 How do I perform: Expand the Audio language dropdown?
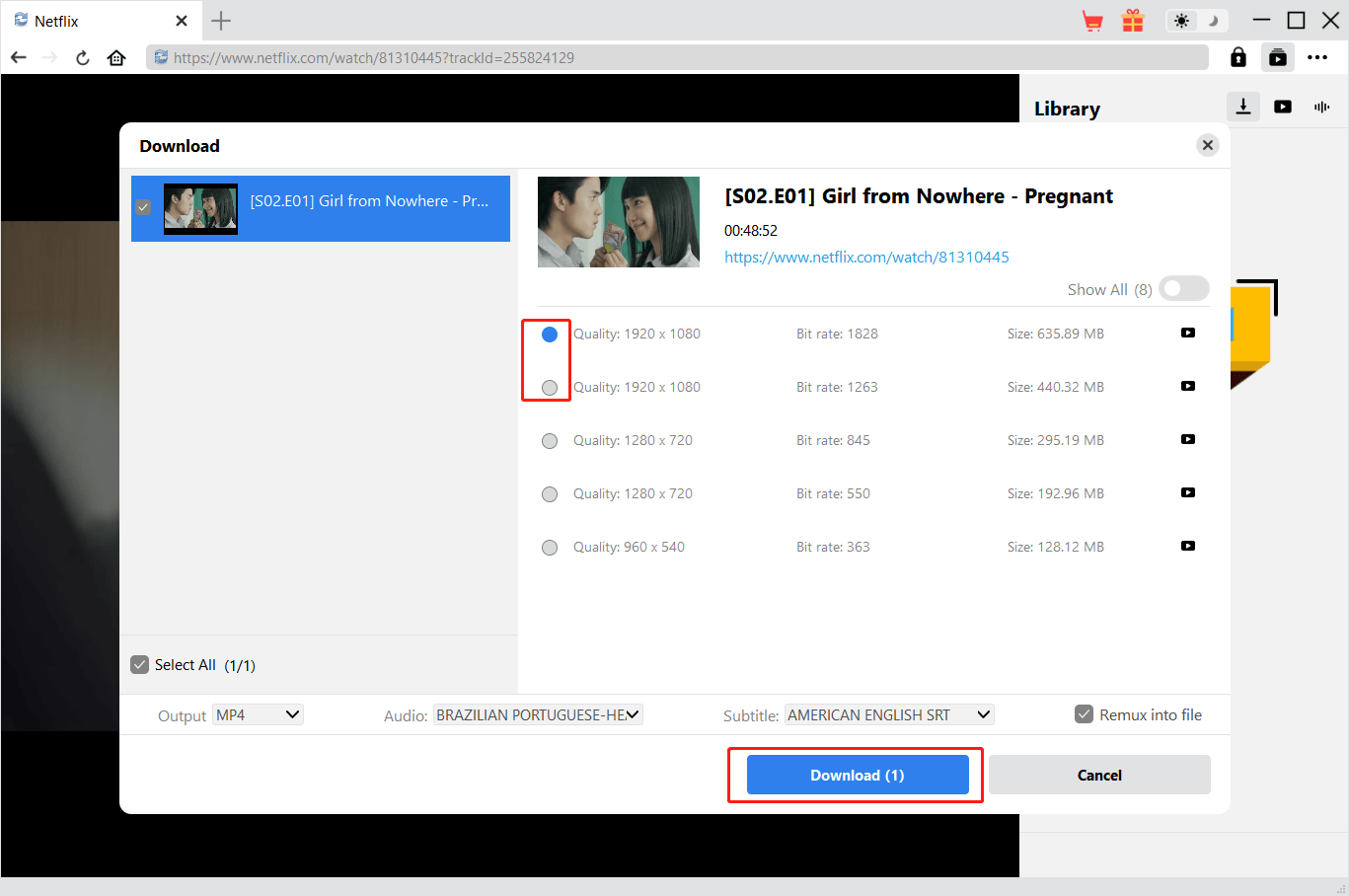click(x=538, y=714)
